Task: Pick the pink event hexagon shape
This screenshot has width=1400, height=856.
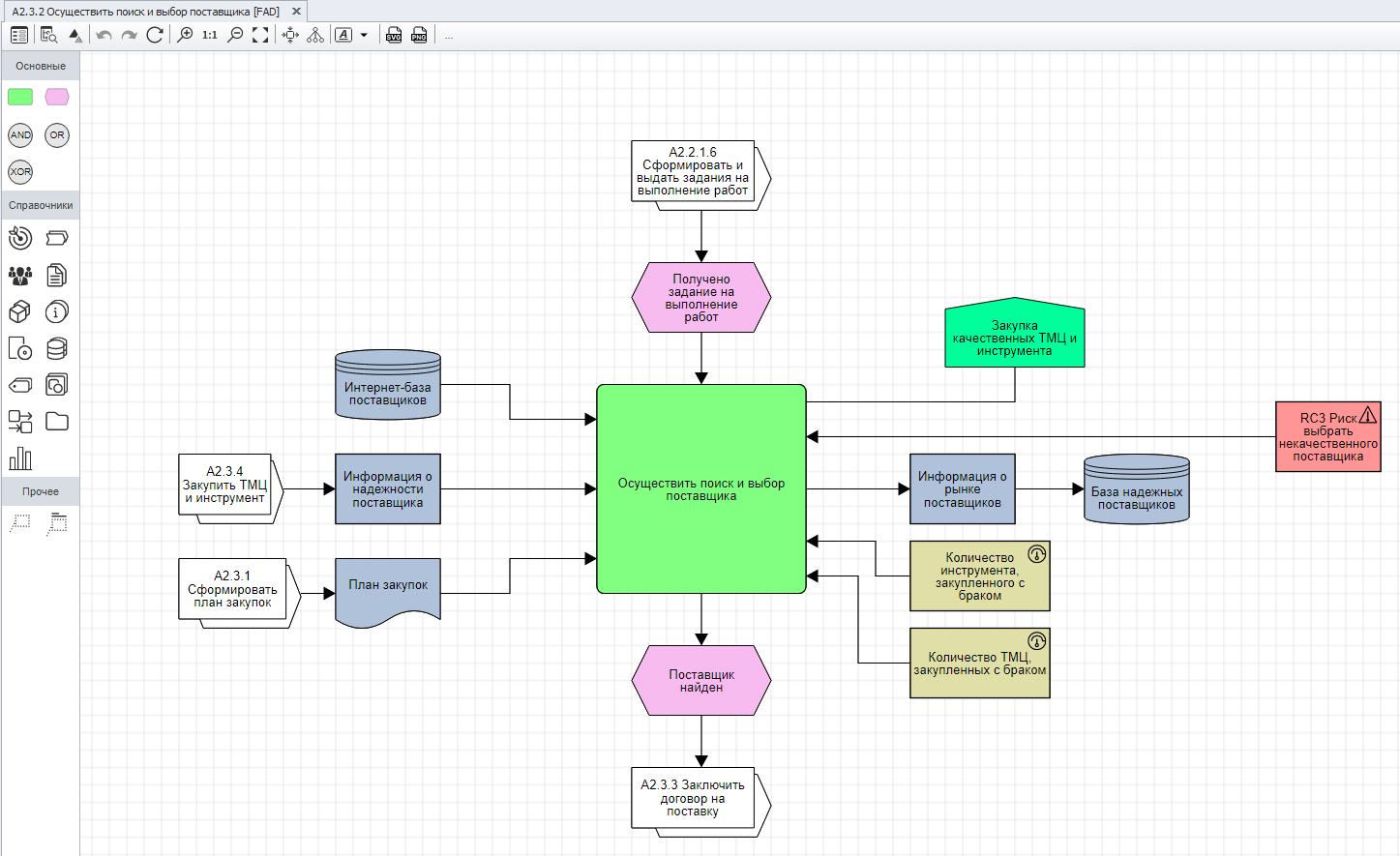Action: [x=57, y=97]
